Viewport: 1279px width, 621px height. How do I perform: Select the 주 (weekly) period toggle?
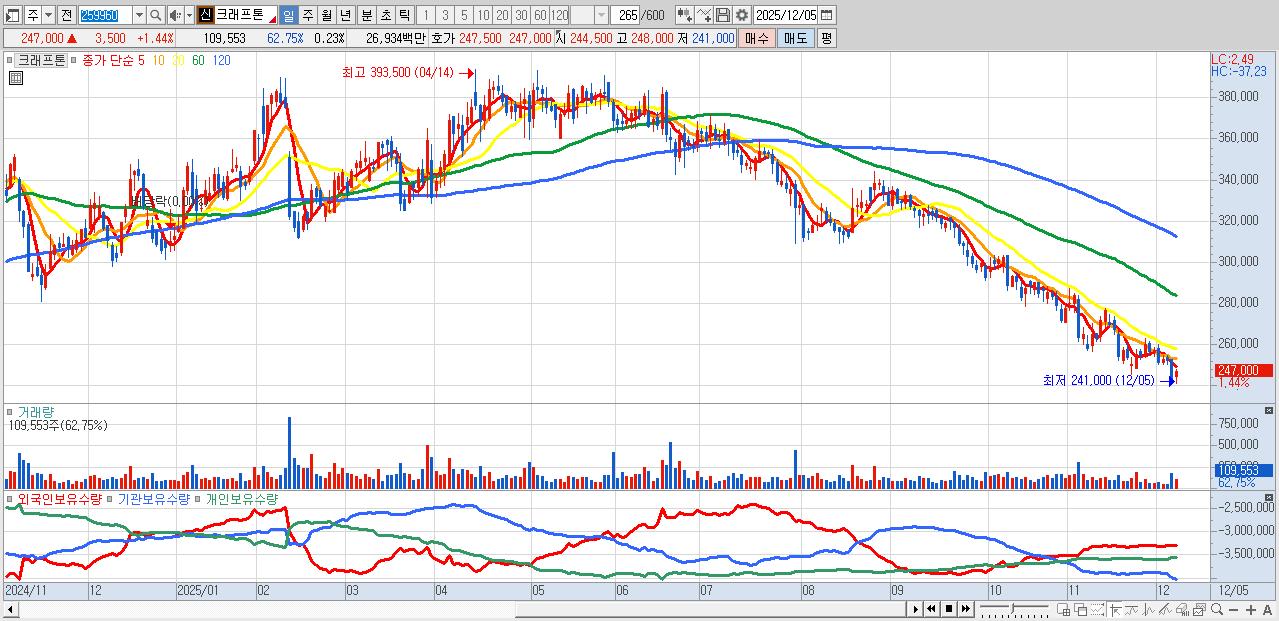point(307,15)
